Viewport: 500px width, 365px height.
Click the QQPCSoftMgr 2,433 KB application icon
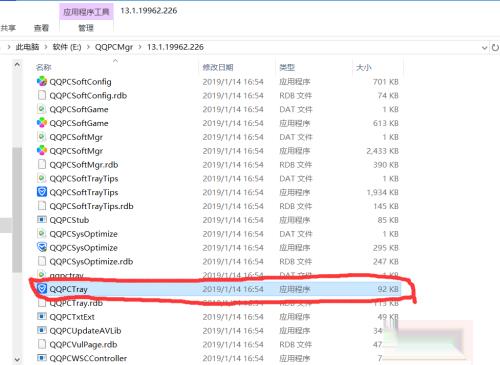(x=42, y=151)
